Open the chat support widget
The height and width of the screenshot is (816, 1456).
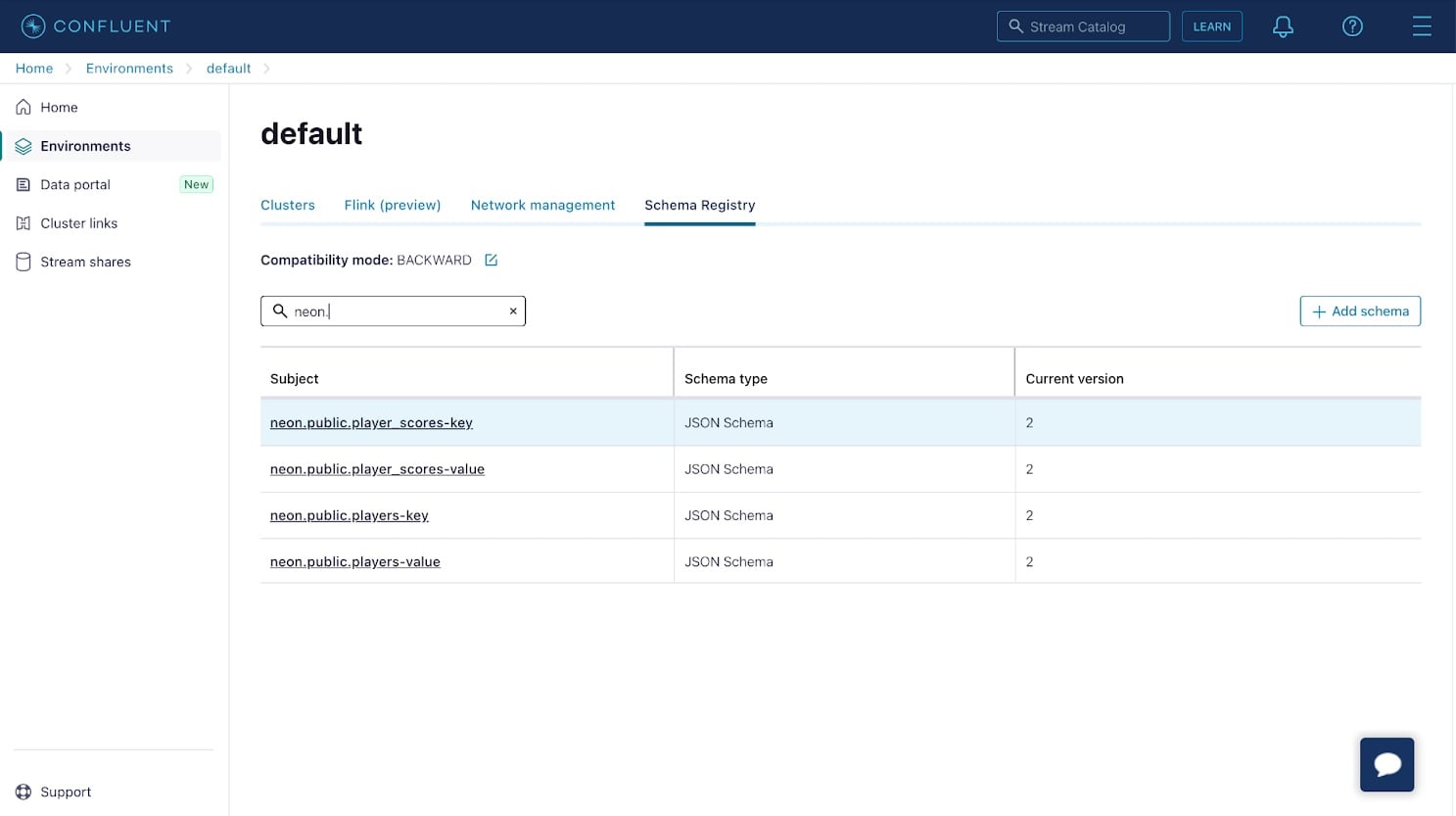[x=1386, y=764]
